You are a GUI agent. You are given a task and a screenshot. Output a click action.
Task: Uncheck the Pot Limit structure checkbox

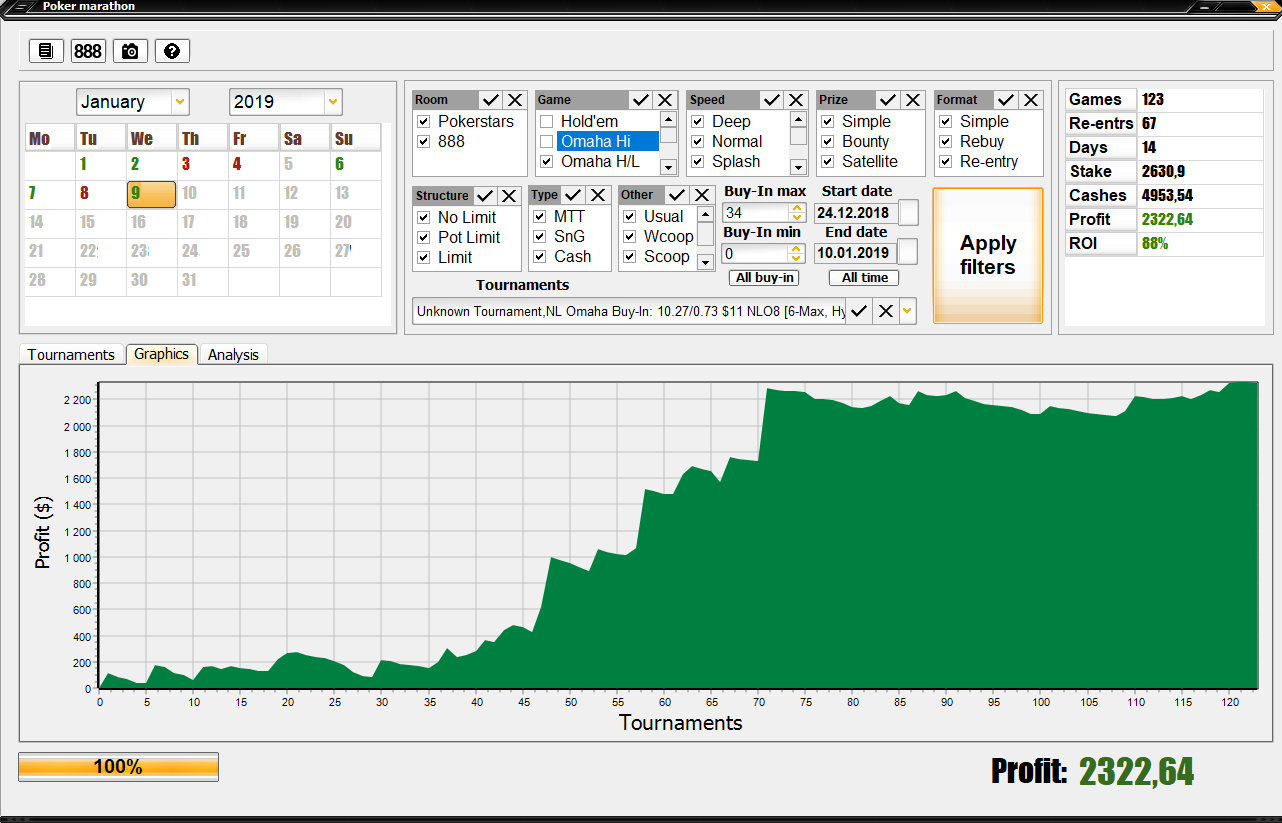click(424, 238)
